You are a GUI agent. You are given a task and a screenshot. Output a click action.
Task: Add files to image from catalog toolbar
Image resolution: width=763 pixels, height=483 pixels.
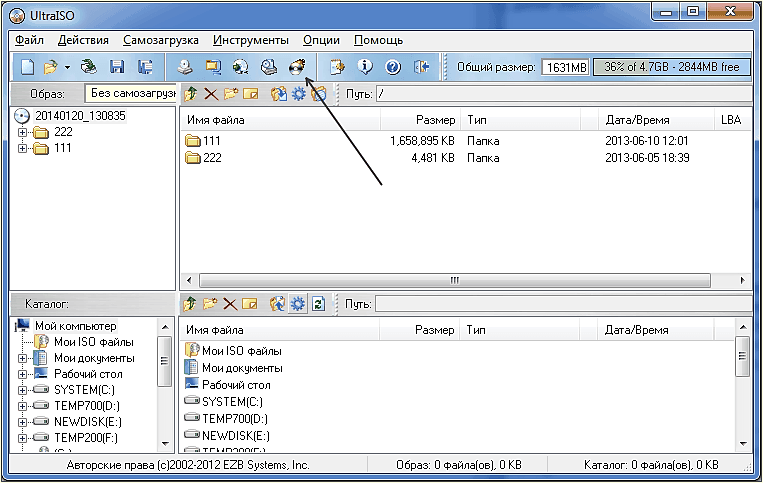(x=277, y=304)
